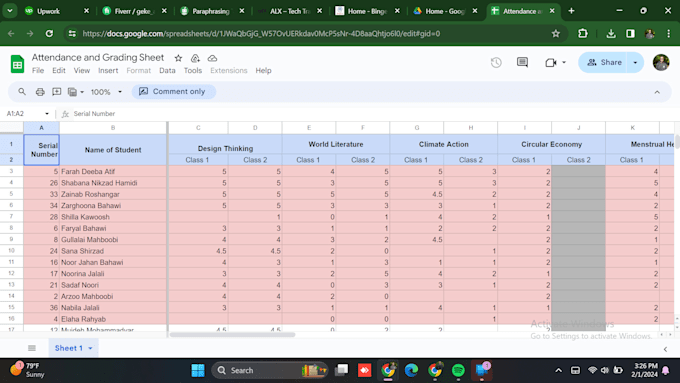This screenshot has height=383, width=680.
Task: Open the Help menu
Action: point(263,70)
